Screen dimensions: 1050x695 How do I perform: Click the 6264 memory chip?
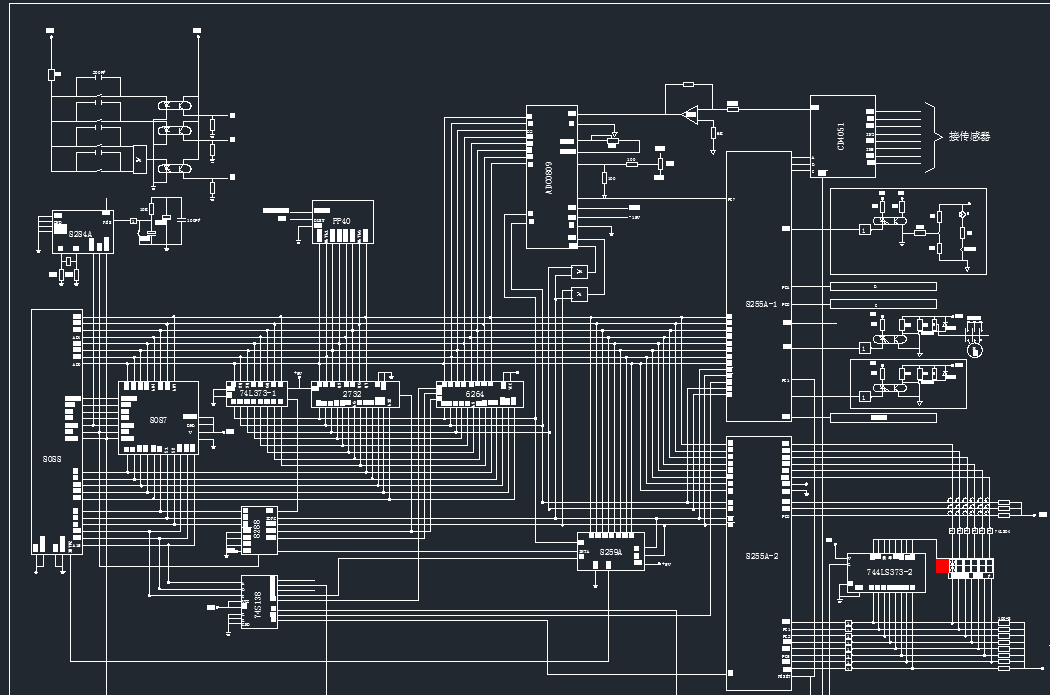[478, 395]
